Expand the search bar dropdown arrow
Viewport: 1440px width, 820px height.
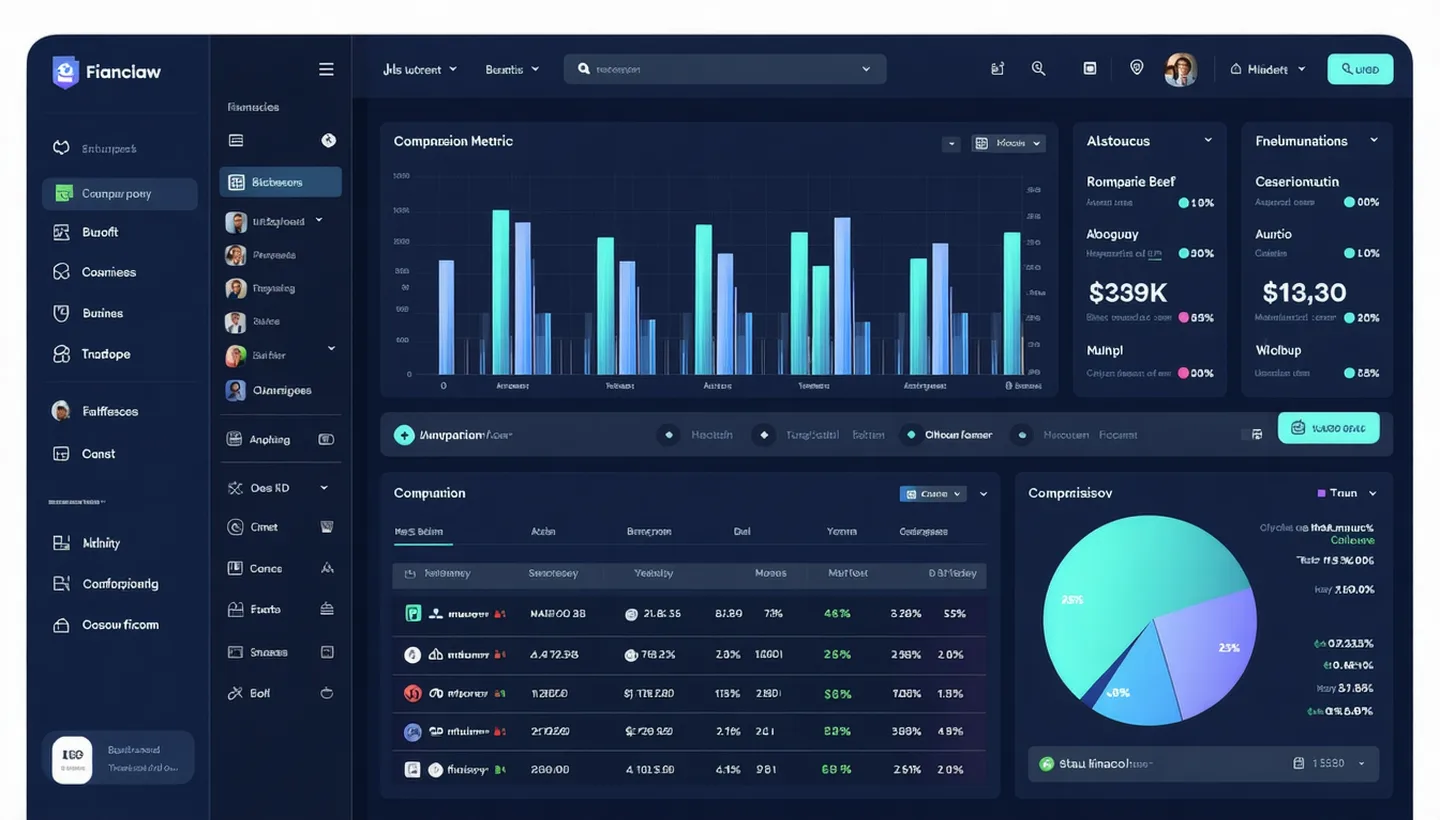[x=866, y=69]
